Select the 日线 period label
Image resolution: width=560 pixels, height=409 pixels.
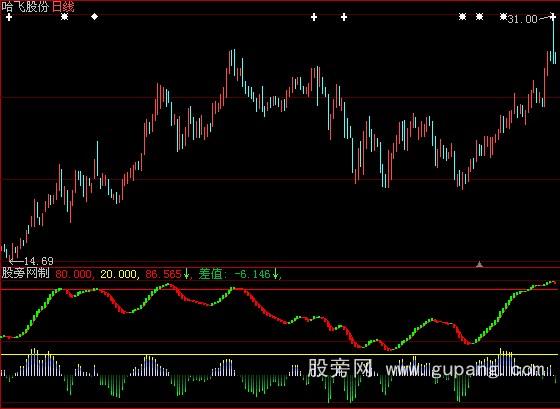(x=63, y=7)
